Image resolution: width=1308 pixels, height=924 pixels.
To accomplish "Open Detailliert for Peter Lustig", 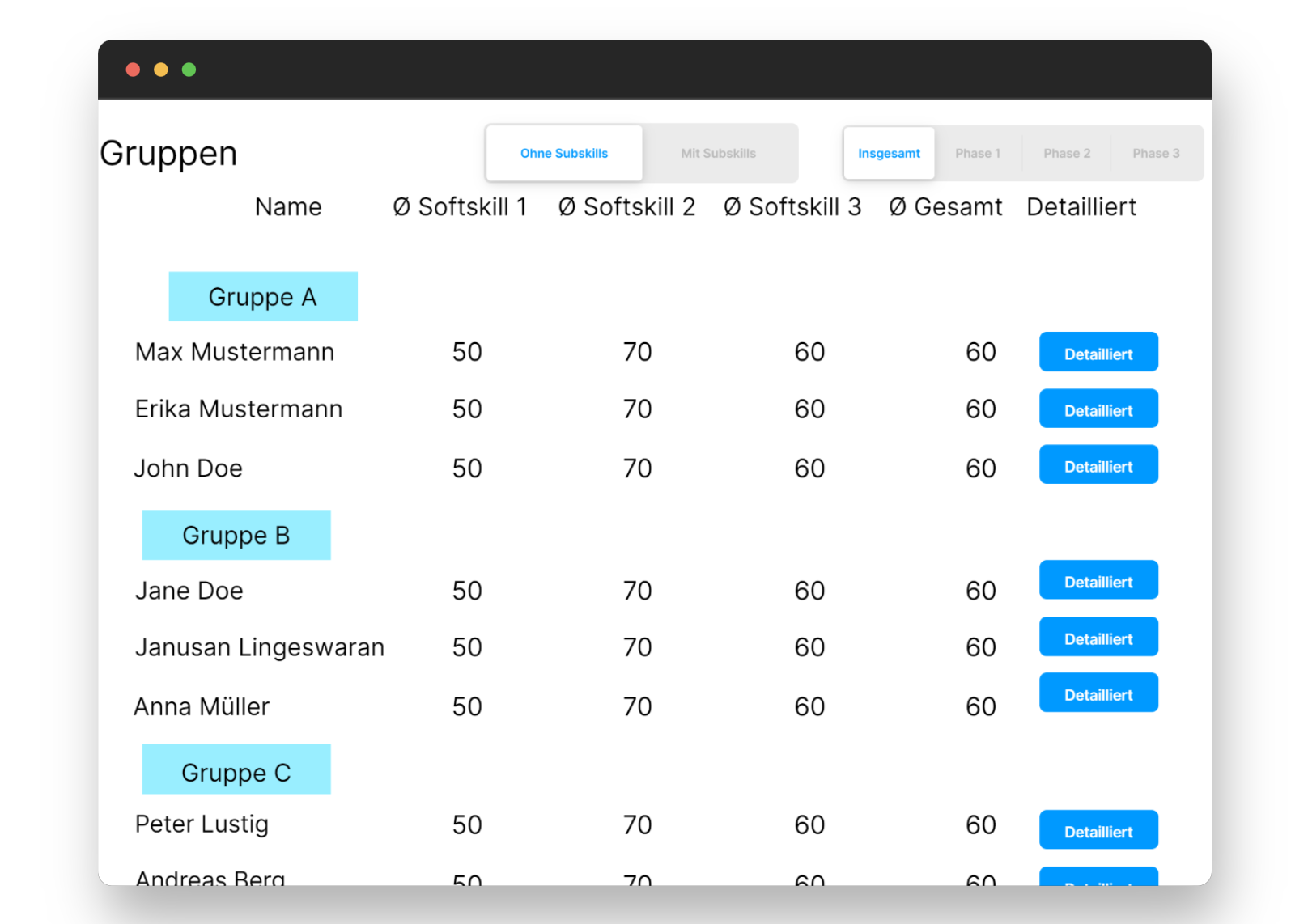I will 1098,829.
